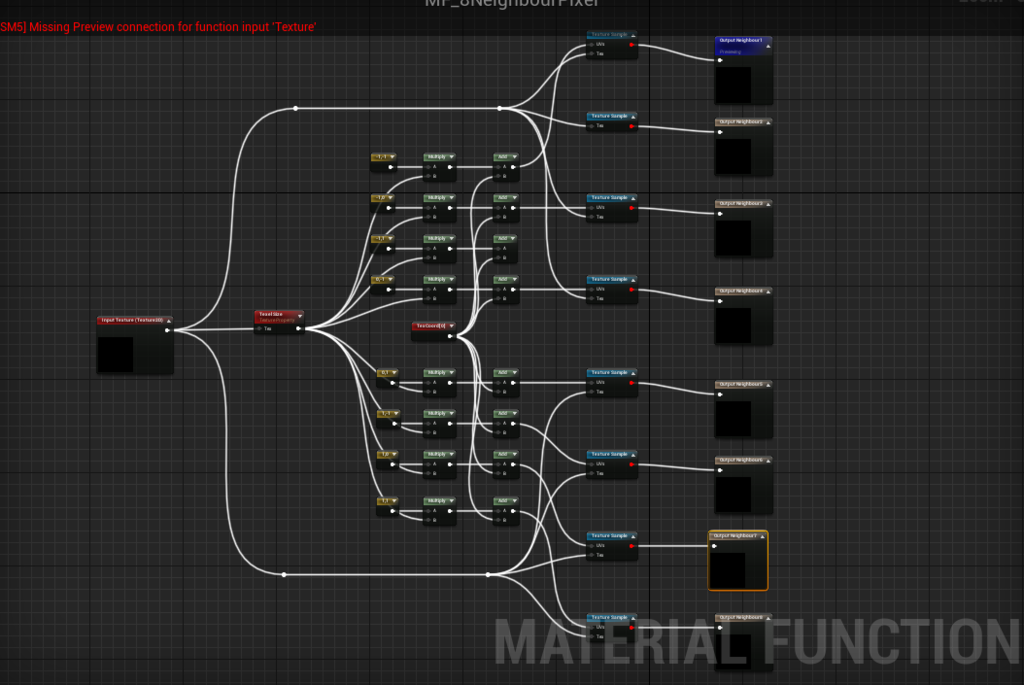This screenshot has width=1024, height=685.
Task: Click output pin of Multiply fed by 0,-1
Action: (x=450, y=289)
